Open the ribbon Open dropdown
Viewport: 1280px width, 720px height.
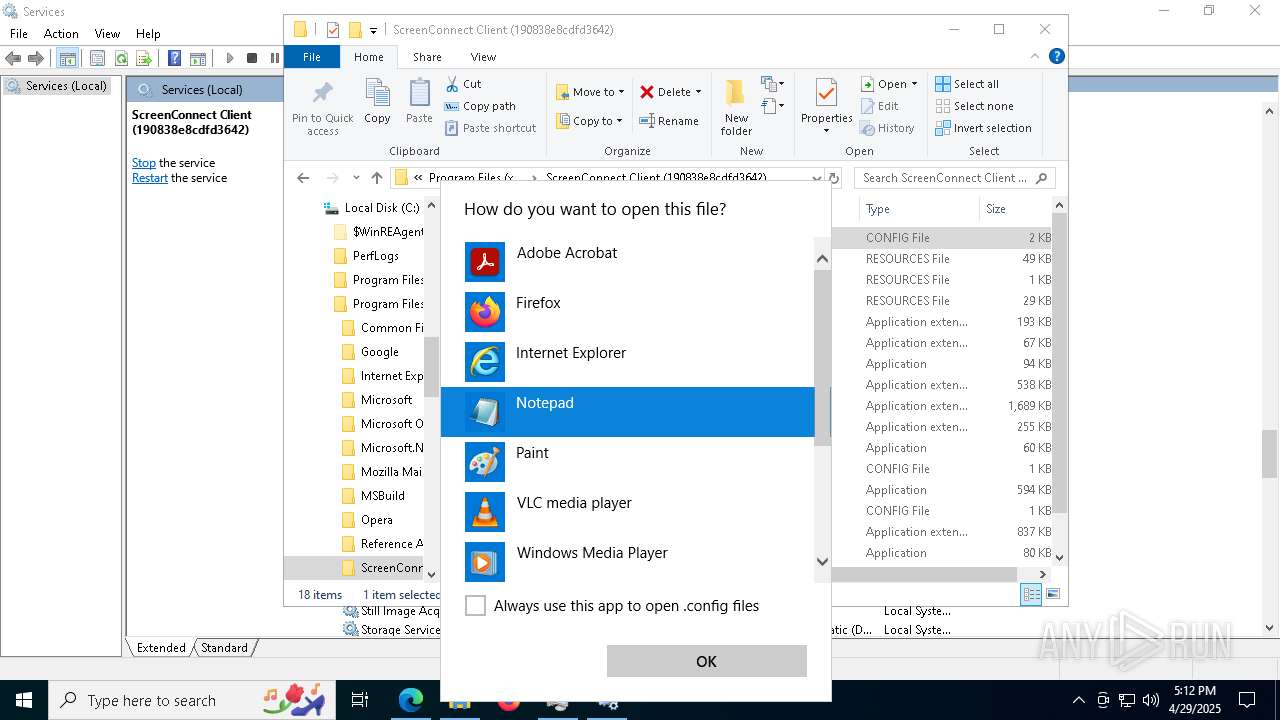click(x=889, y=84)
